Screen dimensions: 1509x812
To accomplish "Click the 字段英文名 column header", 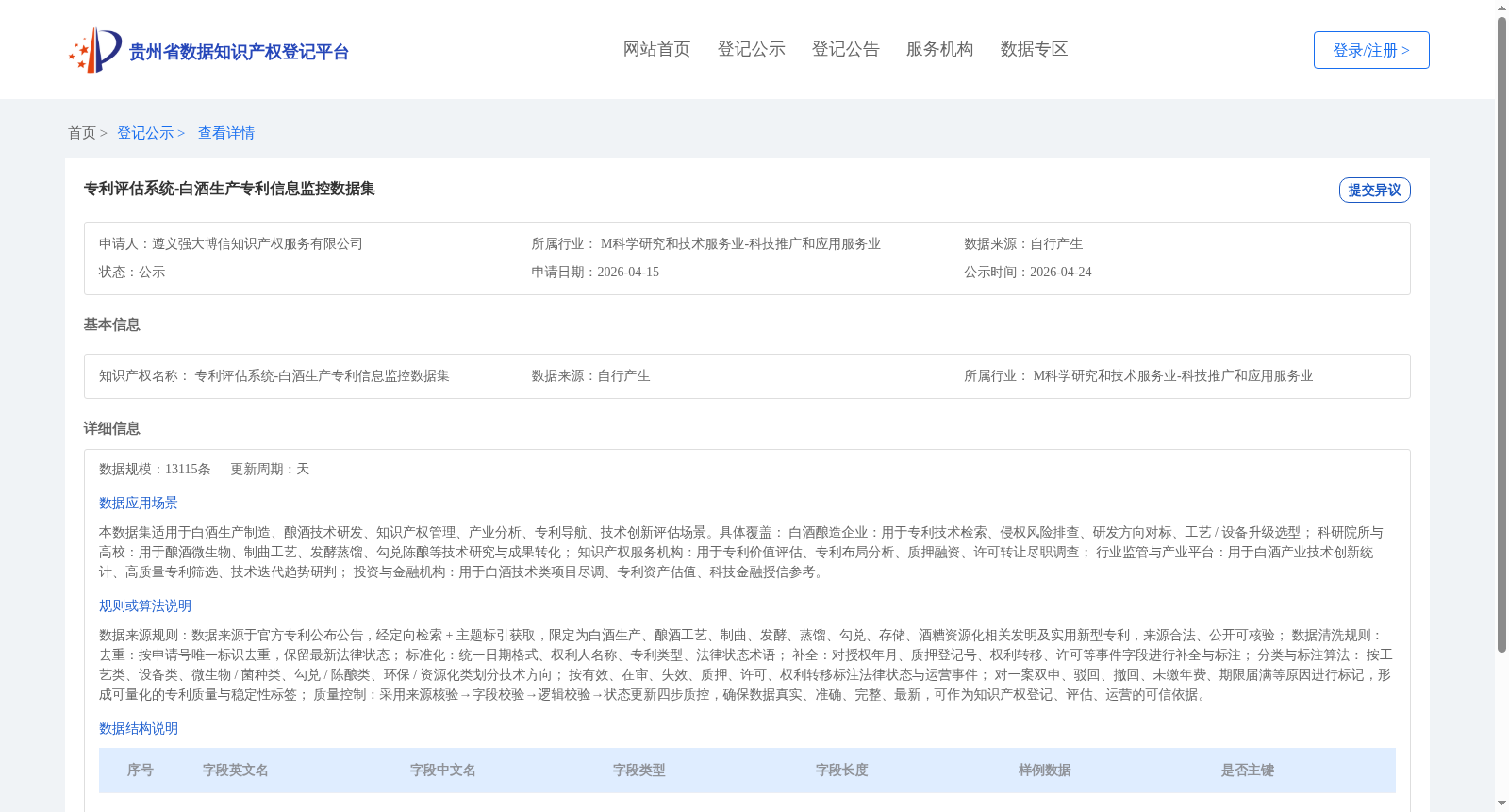I will [x=236, y=770].
